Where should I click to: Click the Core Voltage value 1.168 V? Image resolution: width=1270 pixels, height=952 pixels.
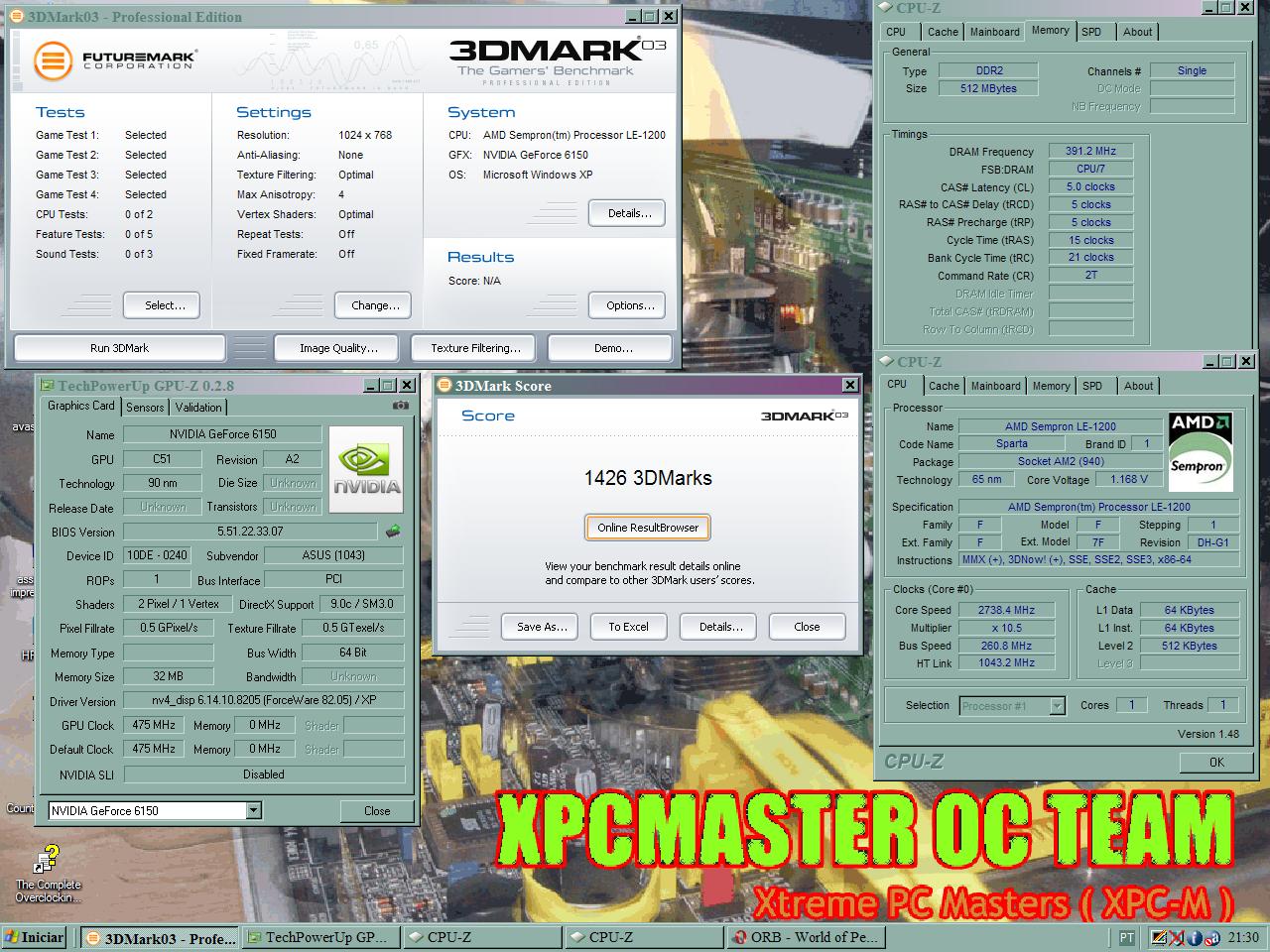[x=1129, y=480]
